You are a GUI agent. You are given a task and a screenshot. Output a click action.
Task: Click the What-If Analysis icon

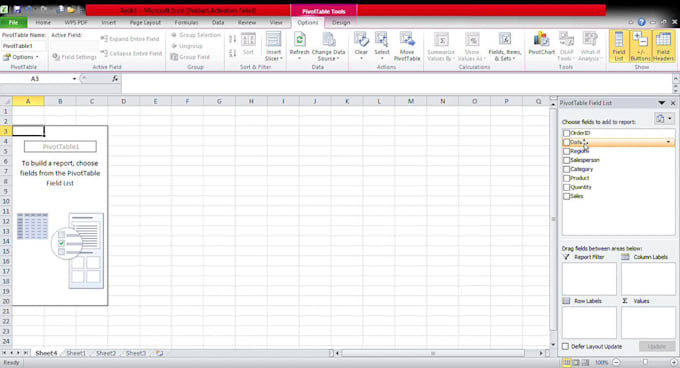point(590,39)
